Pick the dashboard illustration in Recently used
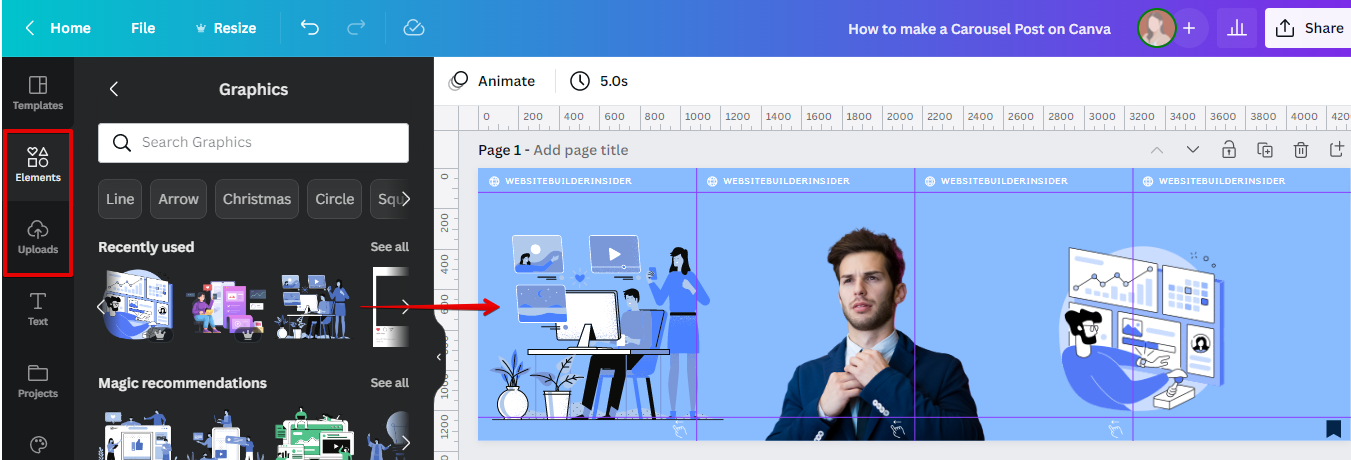Viewport: 1351px width, 460px height. [137, 307]
